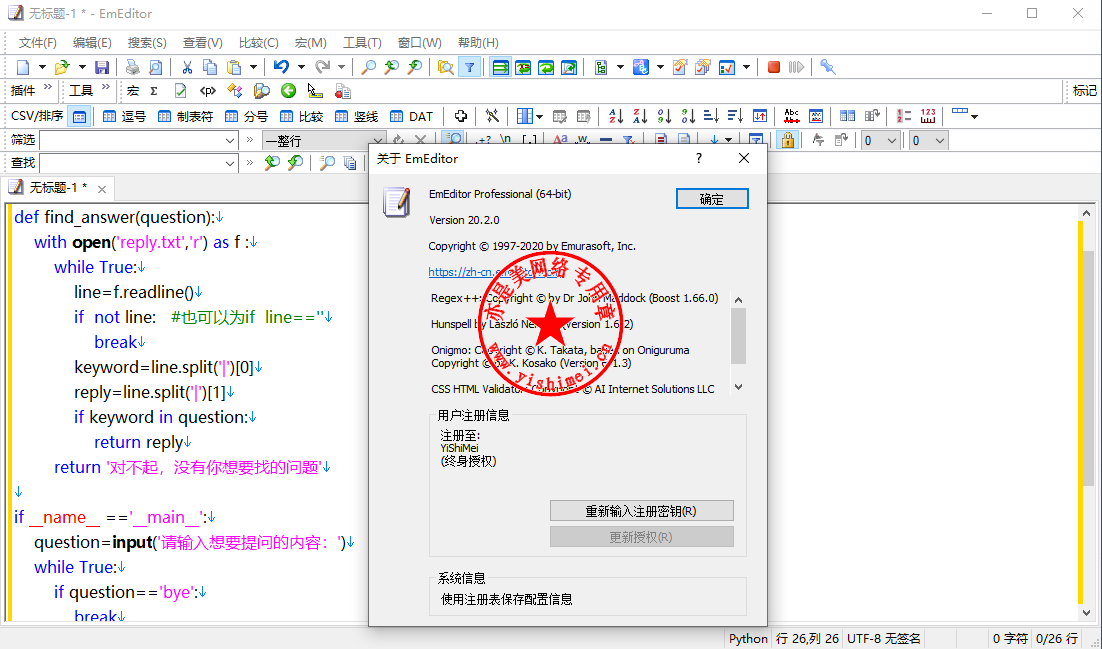Toggle the filter toolbar funnel icon
Viewport: 1102px width, 649px height.
pyautogui.click(x=469, y=68)
